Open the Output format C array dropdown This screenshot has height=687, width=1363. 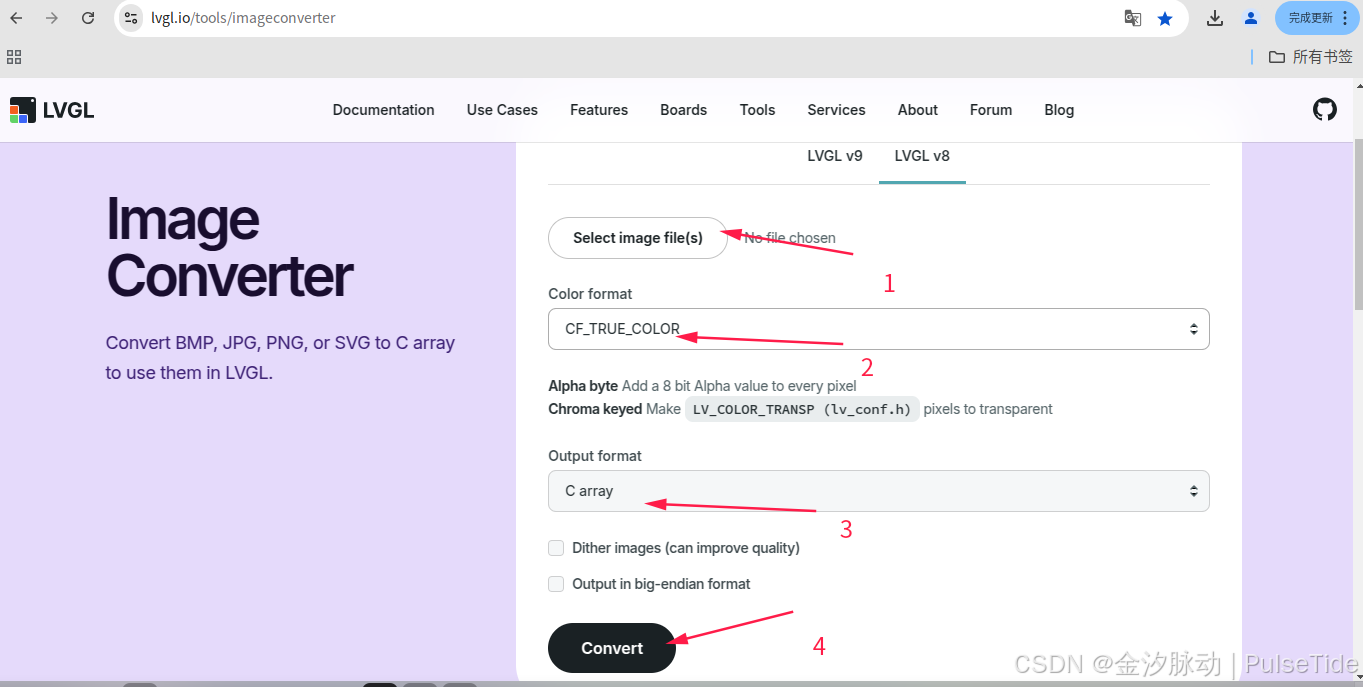tap(879, 491)
